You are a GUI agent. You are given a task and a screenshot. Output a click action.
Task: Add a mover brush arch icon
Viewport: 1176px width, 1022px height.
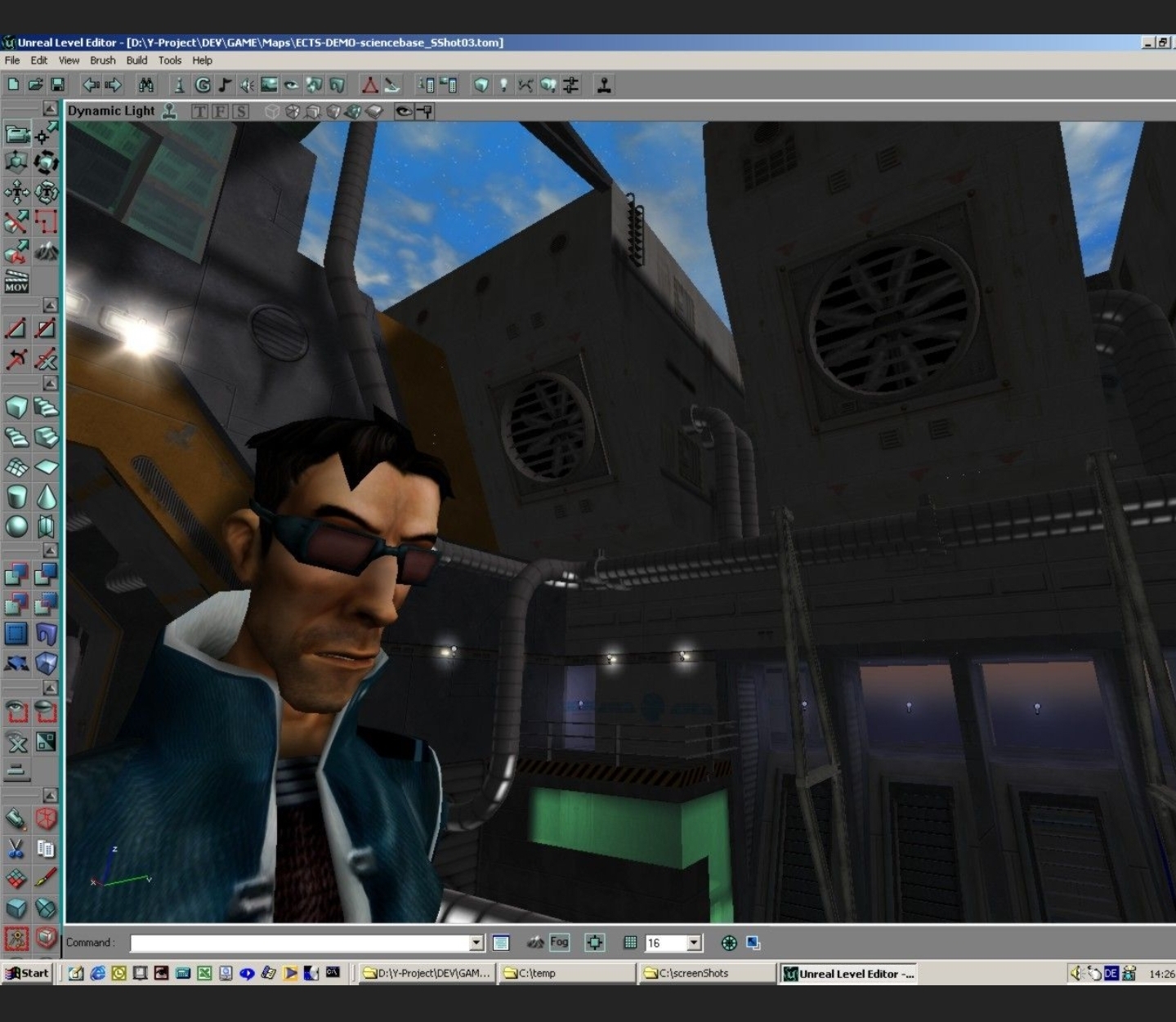46,634
